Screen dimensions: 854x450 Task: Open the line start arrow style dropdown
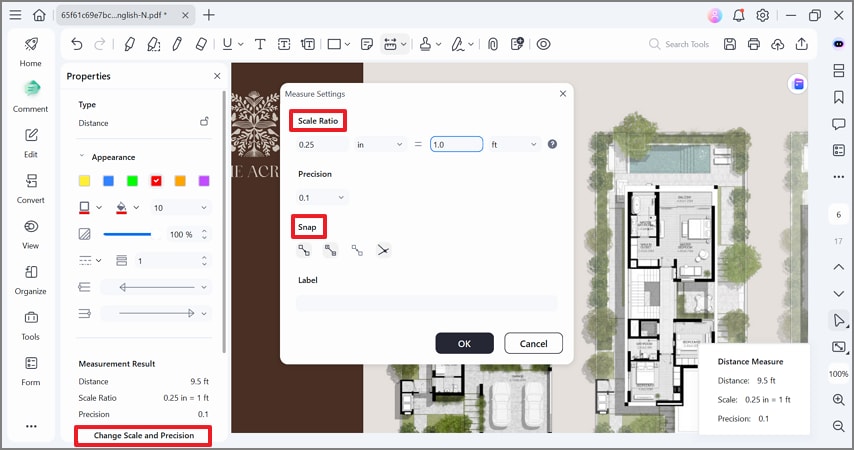point(156,287)
